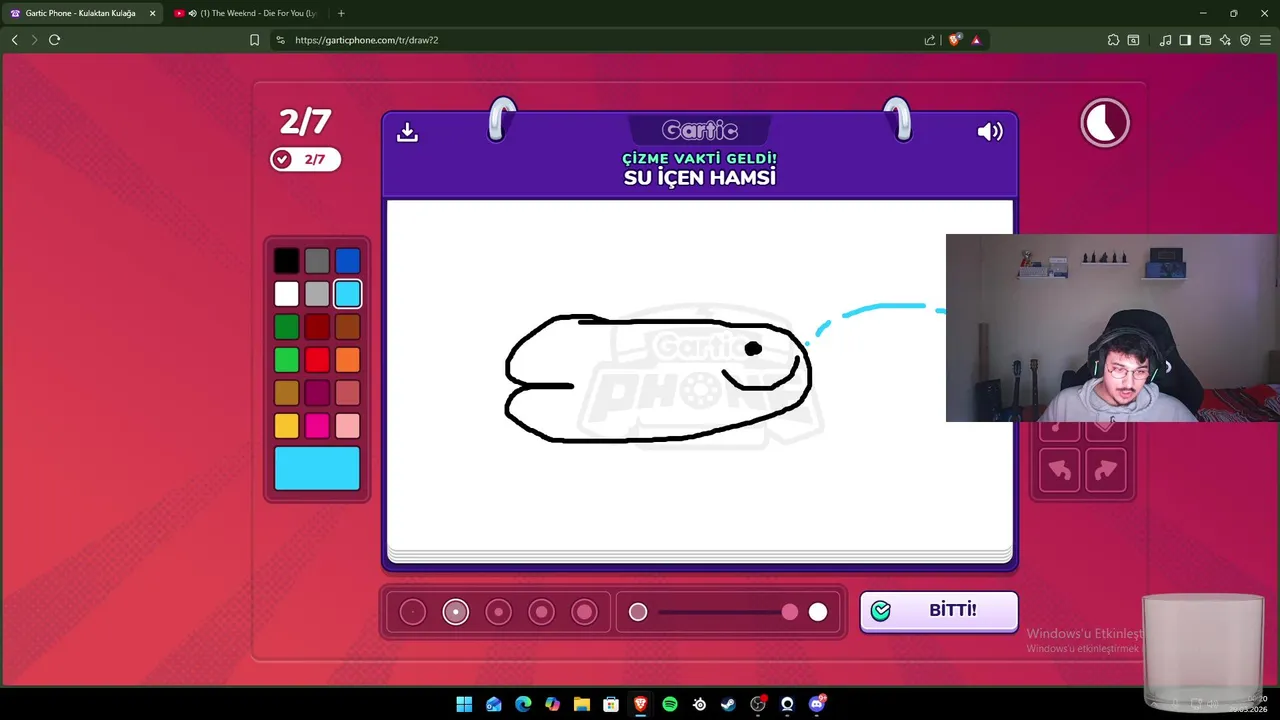Click the 2/7 ready counter badge

coord(305,159)
